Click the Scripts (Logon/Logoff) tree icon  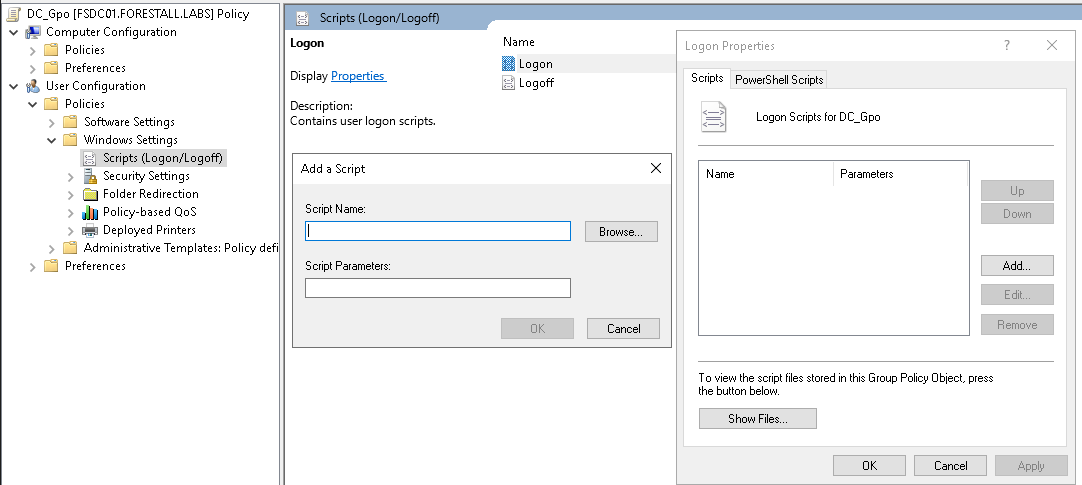click(90, 158)
